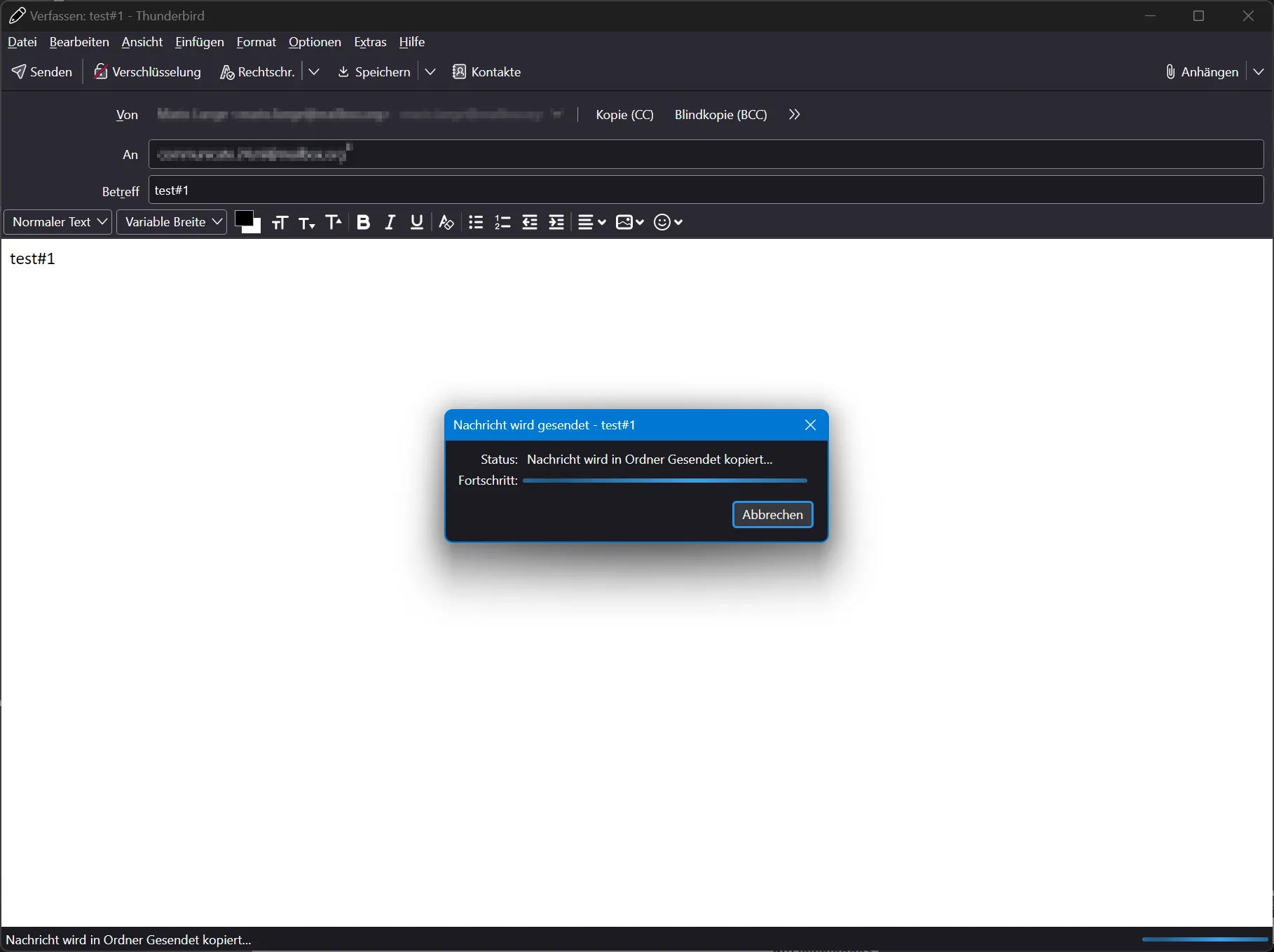Open the emoji smiley picker
The image size is (1274, 952).
click(x=668, y=222)
